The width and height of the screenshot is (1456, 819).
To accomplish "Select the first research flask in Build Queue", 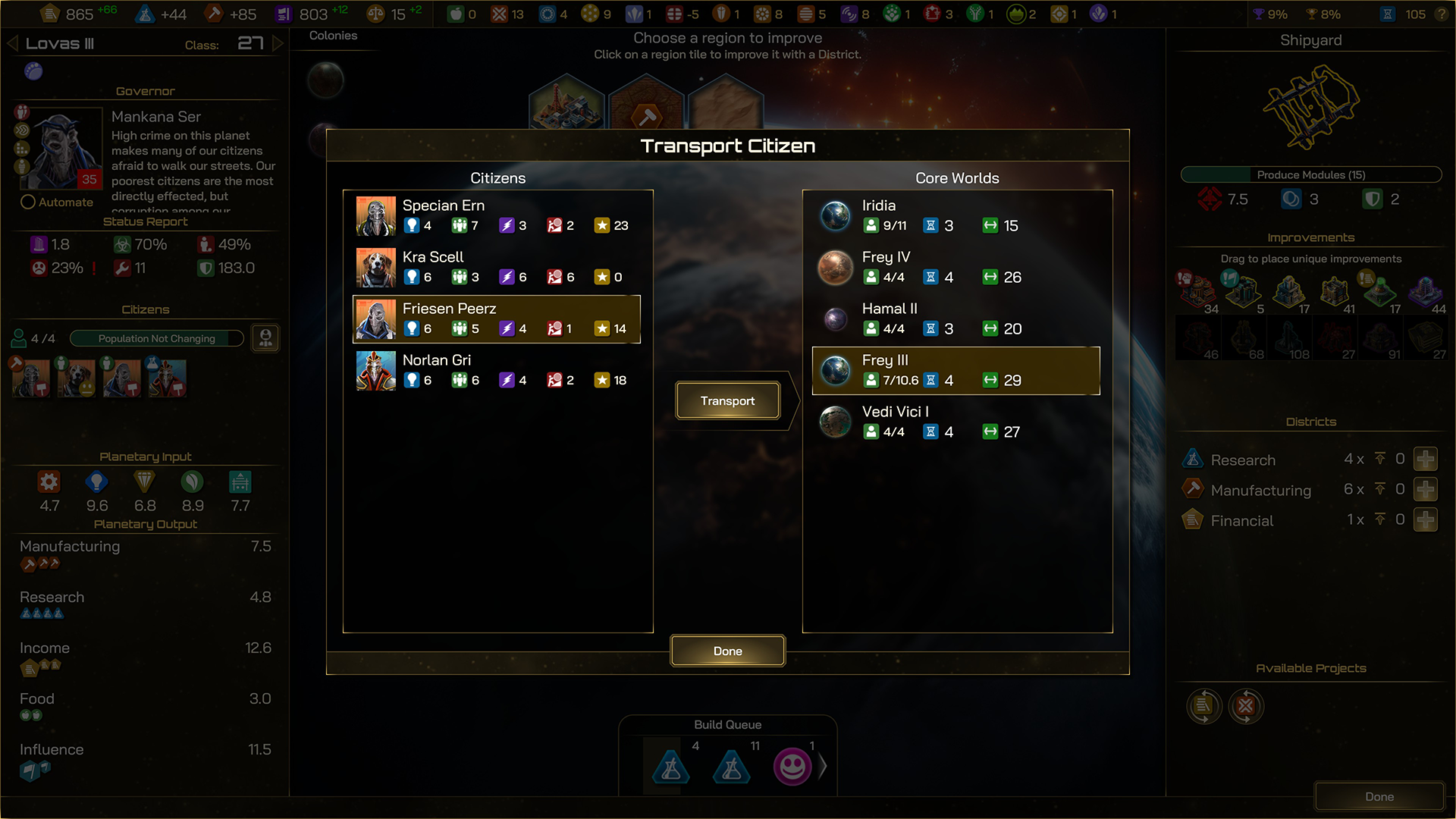I will pos(671,767).
